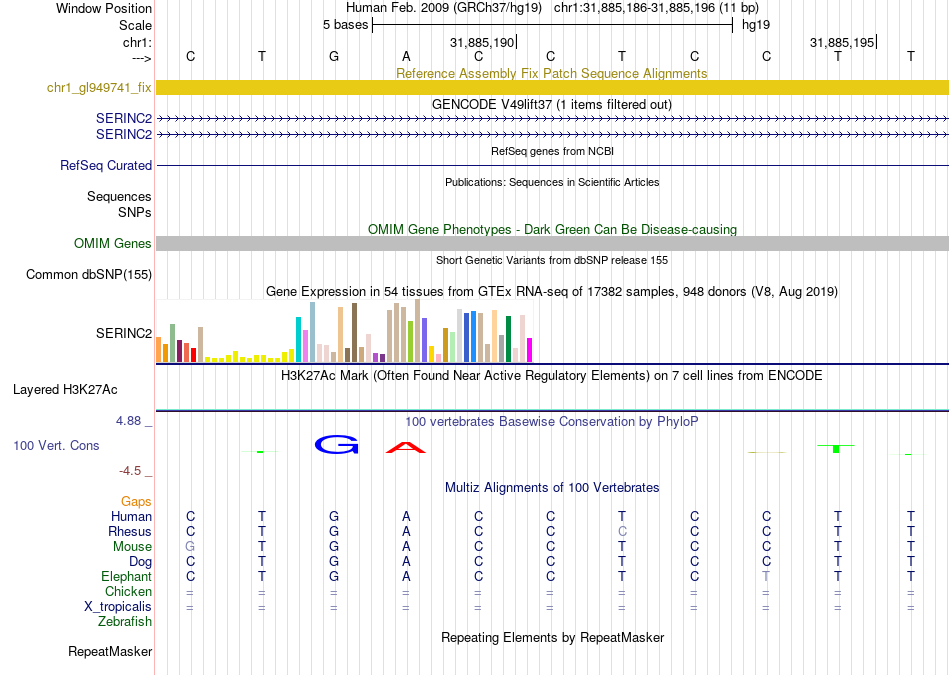
Task: Click the Chicken species row label
Action: pyautogui.click(x=128, y=591)
